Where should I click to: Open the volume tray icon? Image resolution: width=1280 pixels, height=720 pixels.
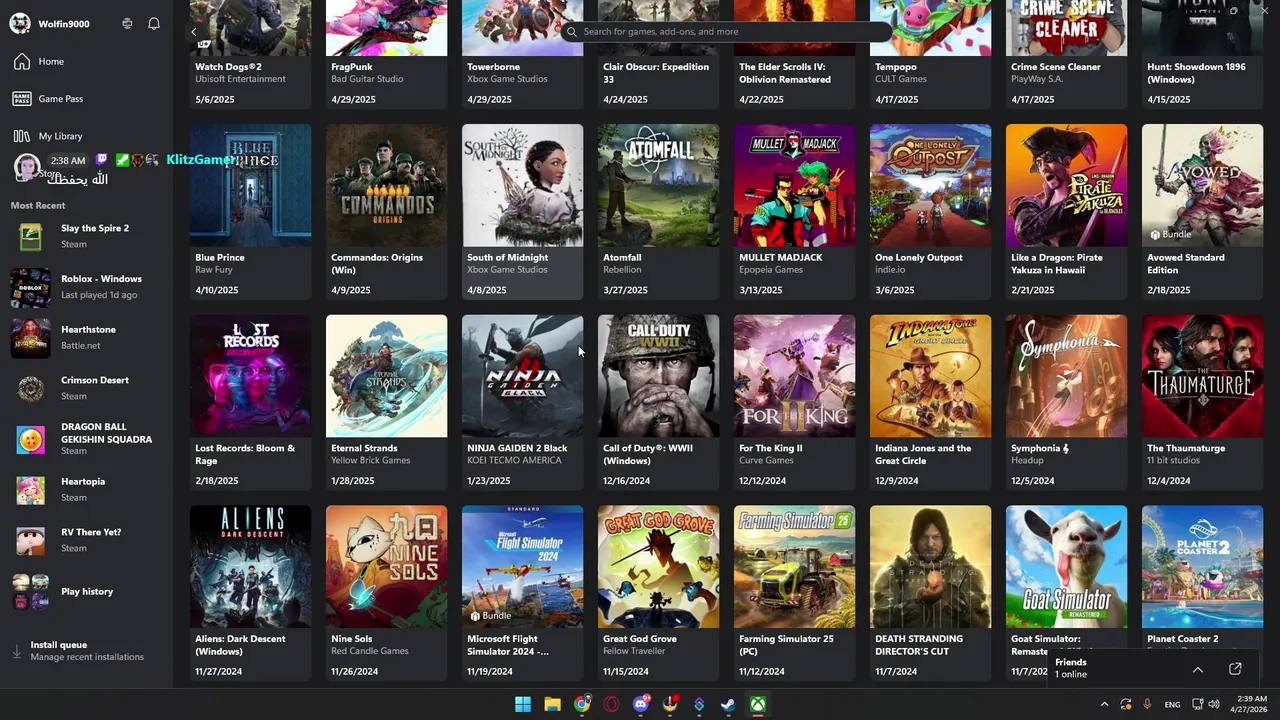[x=1214, y=704]
